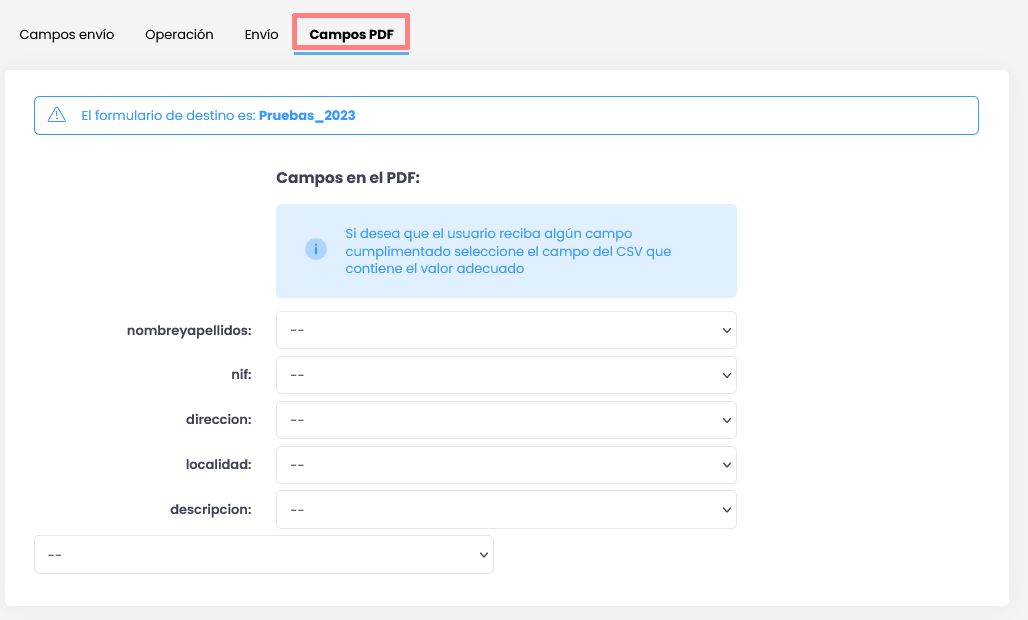Screen dimensions: 1028x620
Task: Open the unlabeled dropdown at the bottom left
Action: pyautogui.click(x=264, y=555)
